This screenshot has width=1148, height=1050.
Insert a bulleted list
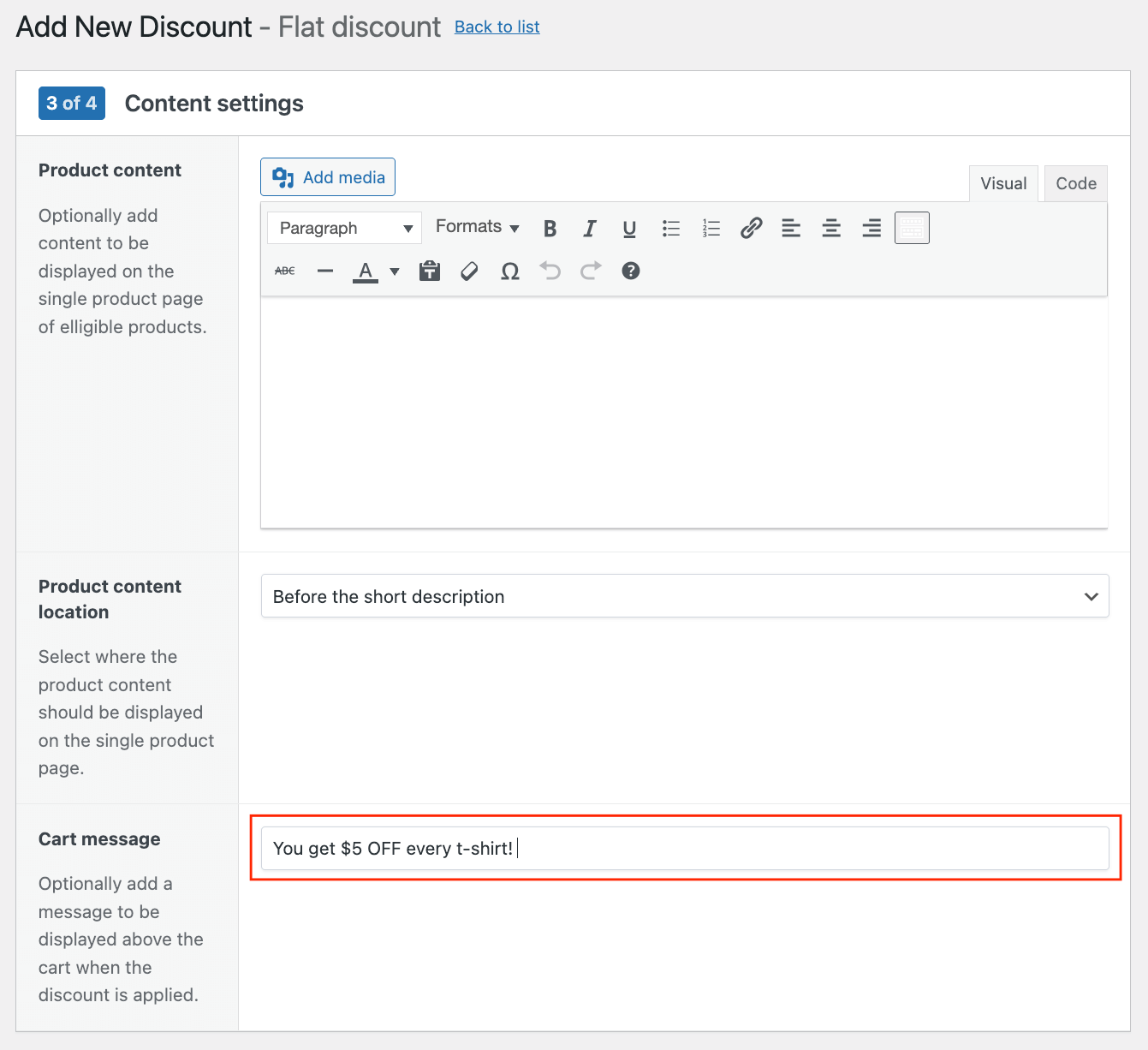point(671,228)
